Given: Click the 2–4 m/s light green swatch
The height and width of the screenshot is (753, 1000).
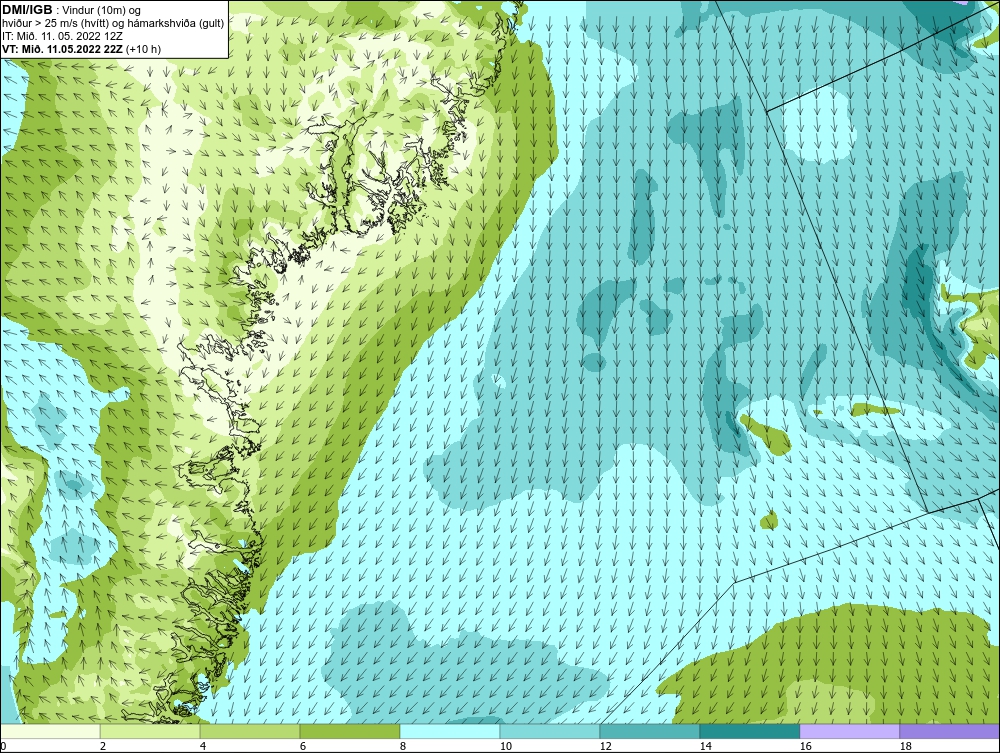Looking at the screenshot, I should point(150,731).
